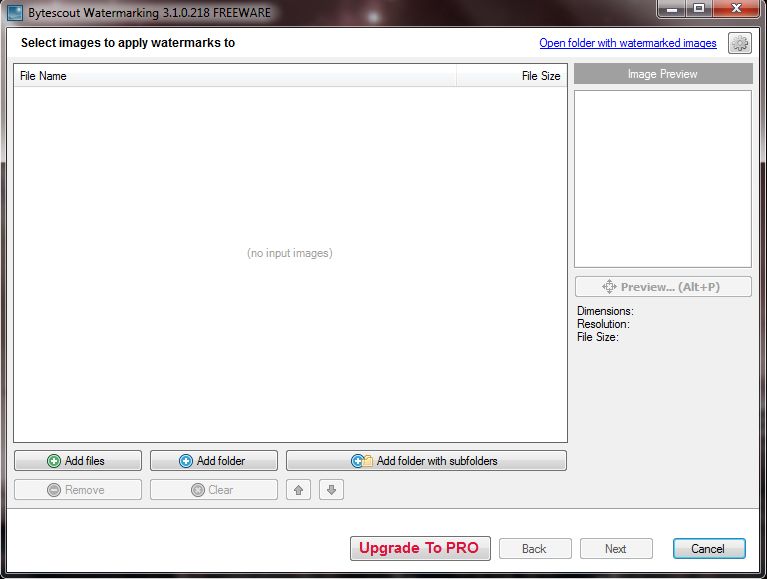Sort by the File Size column header

click(512, 76)
